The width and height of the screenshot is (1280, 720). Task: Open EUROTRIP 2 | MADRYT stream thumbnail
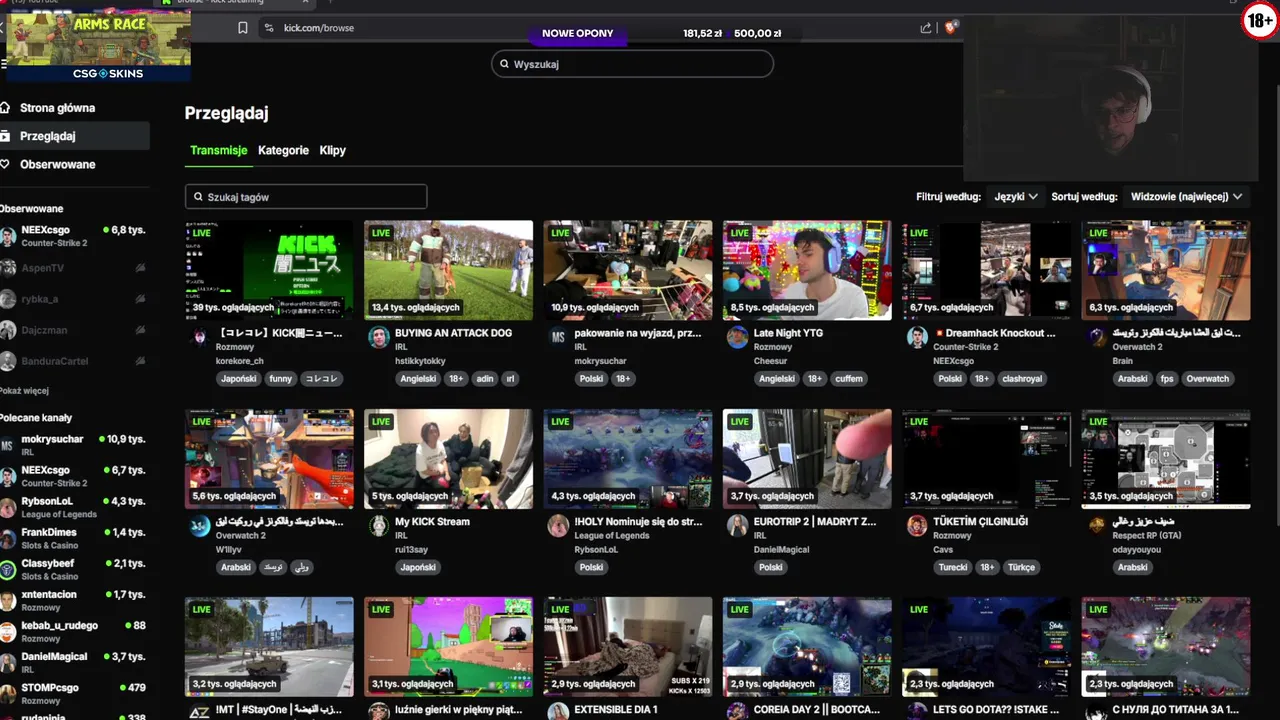tap(807, 459)
